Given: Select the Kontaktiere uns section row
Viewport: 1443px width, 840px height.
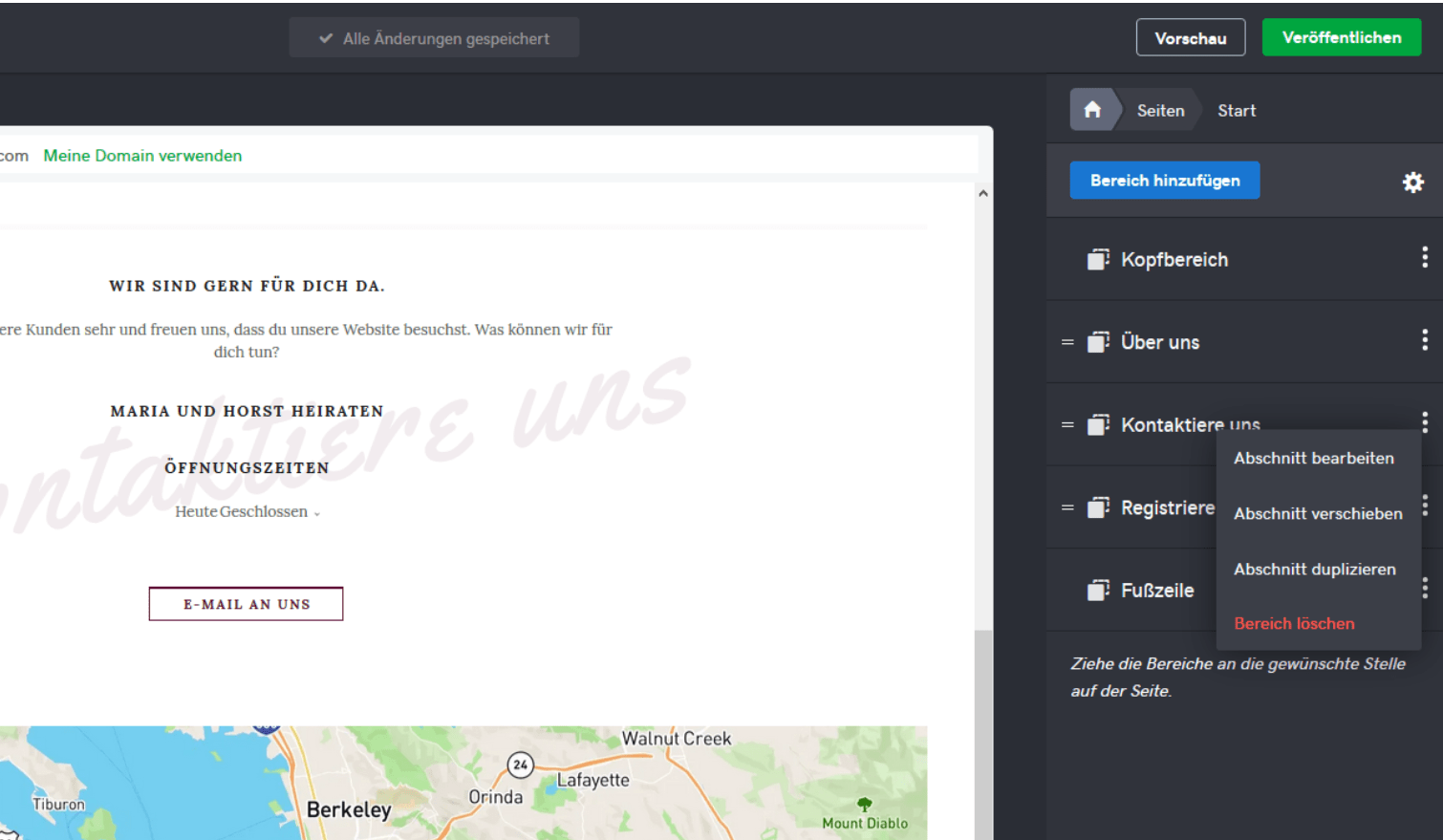Looking at the screenshot, I should pos(1244,424).
